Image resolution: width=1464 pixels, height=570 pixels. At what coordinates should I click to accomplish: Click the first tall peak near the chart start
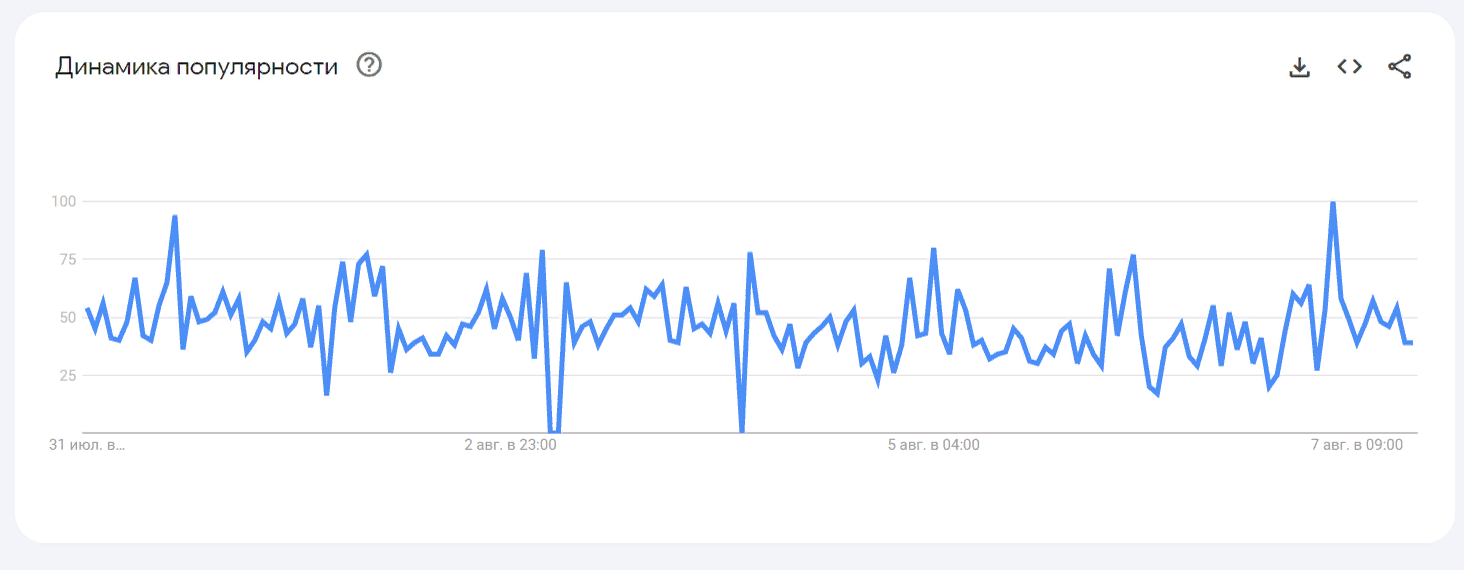coord(175,216)
